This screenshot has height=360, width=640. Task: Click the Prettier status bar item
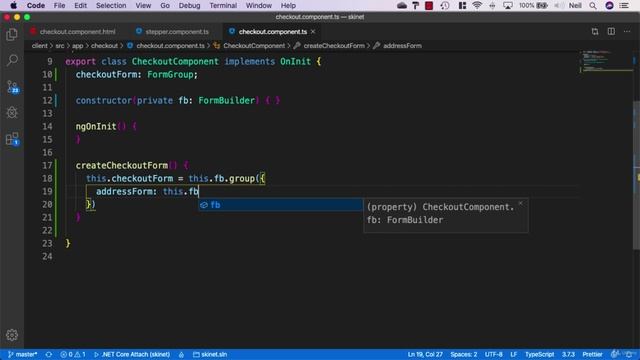pos(592,354)
